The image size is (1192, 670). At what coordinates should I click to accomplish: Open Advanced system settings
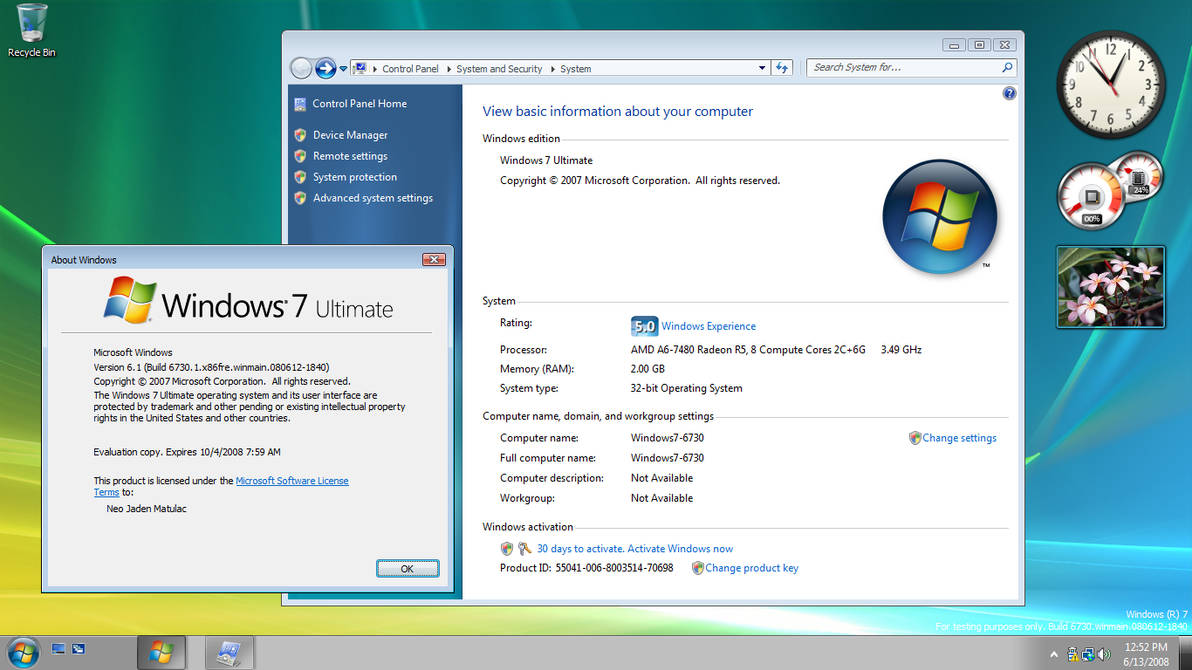click(372, 198)
